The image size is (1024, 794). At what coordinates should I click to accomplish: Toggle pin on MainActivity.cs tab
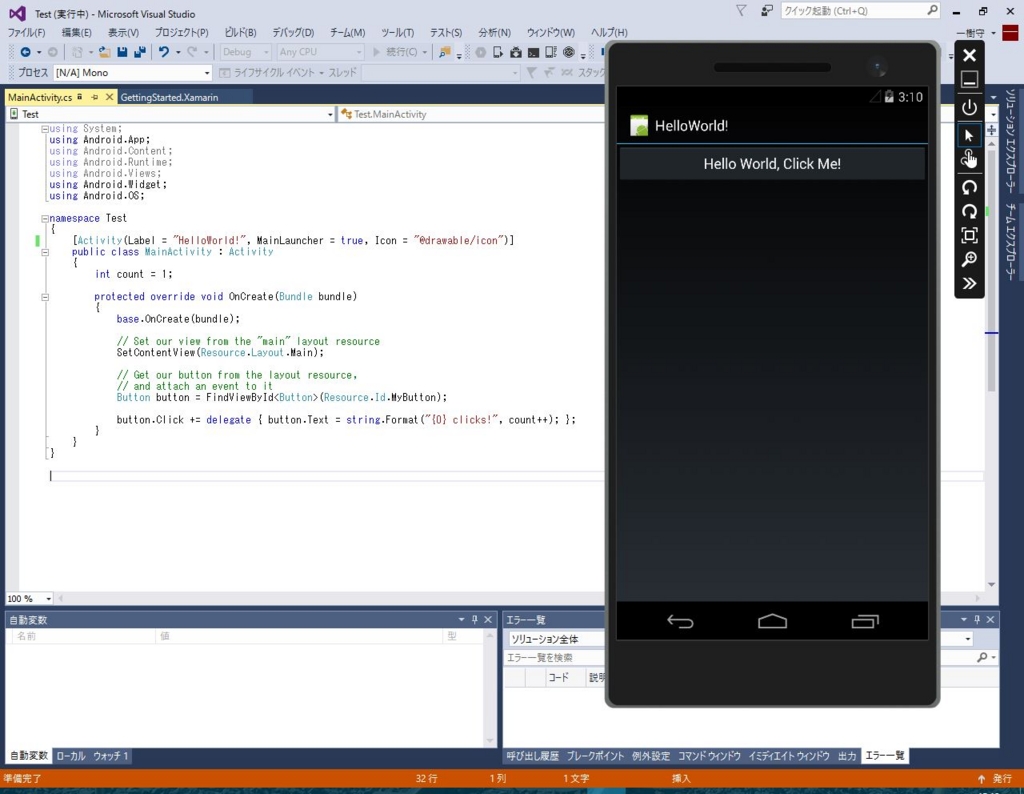[95, 97]
